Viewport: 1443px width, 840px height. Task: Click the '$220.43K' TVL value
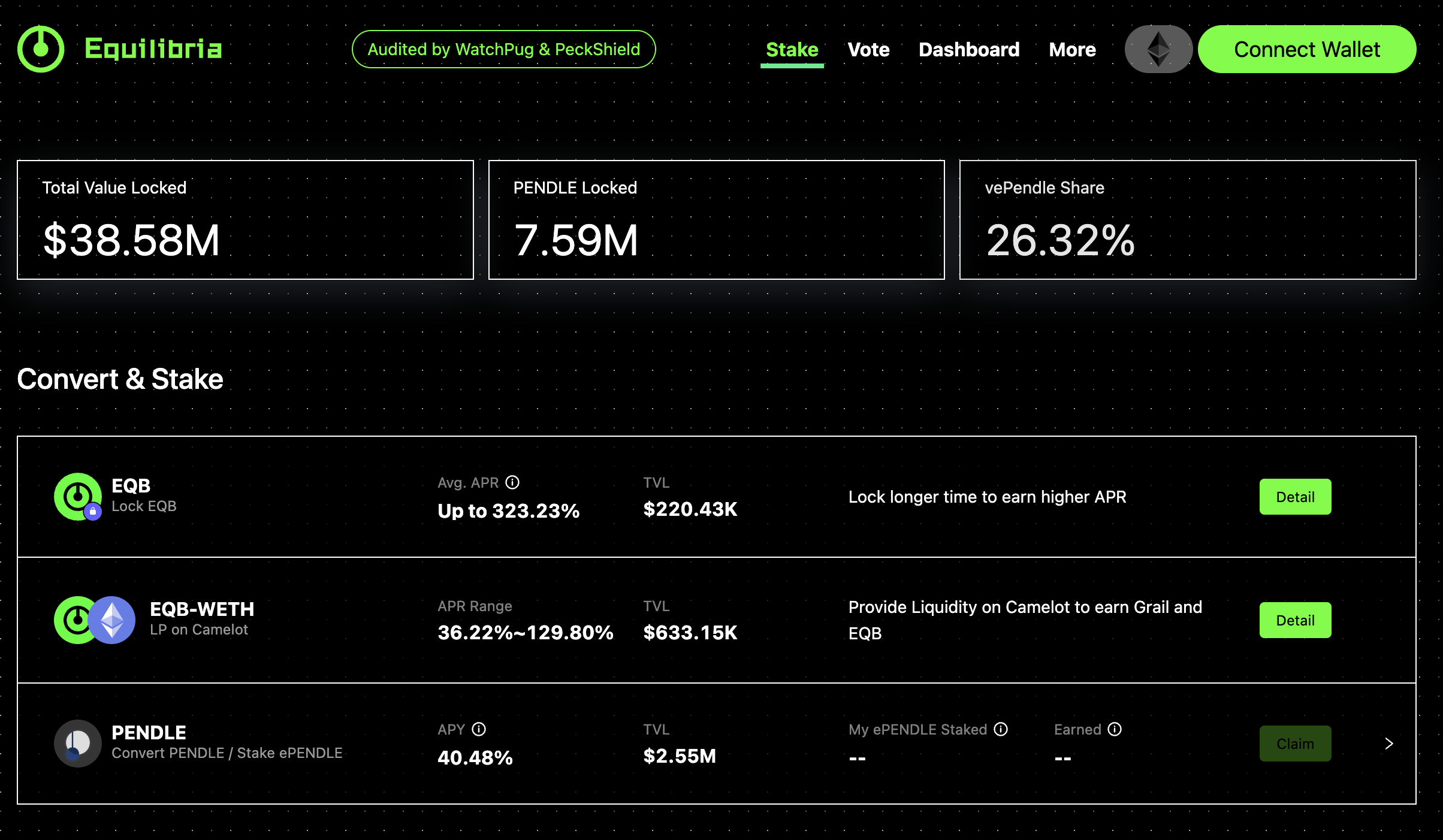[x=690, y=509]
